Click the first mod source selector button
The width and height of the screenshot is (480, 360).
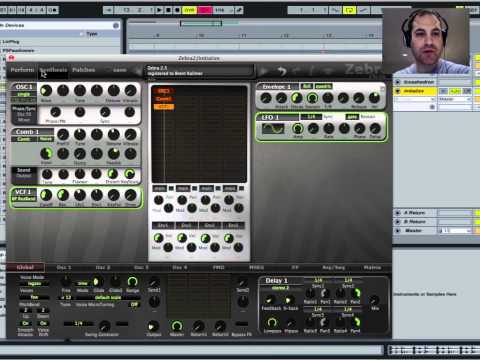pyautogui.click(x=159, y=189)
